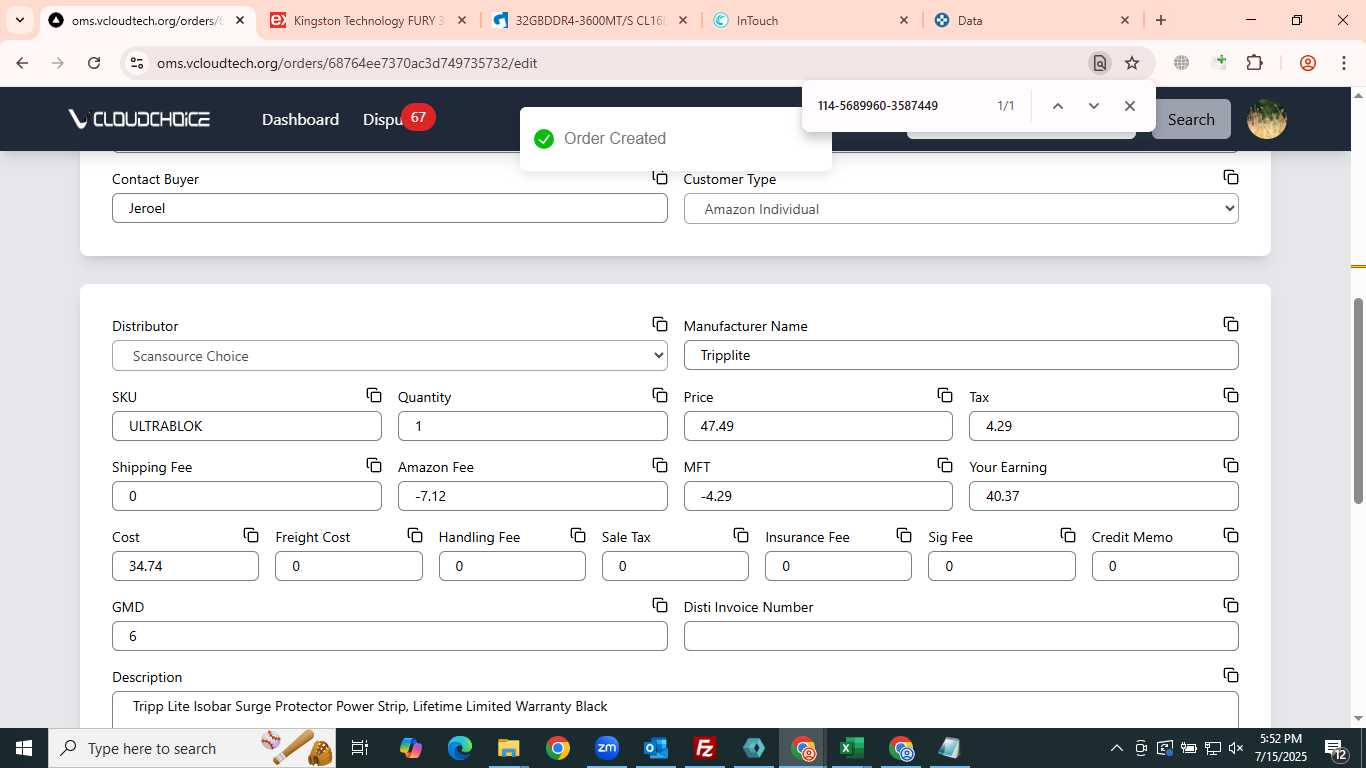
Task: Copy the Sig Fee value
Action: point(1068,536)
